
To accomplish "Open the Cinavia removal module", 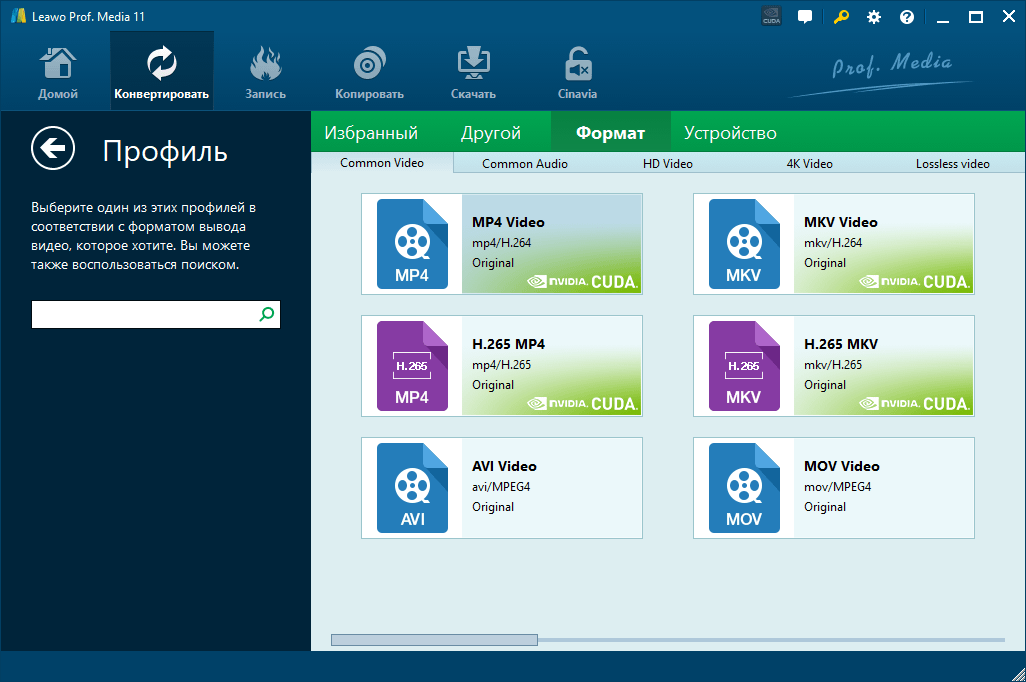I will pos(577,72).
